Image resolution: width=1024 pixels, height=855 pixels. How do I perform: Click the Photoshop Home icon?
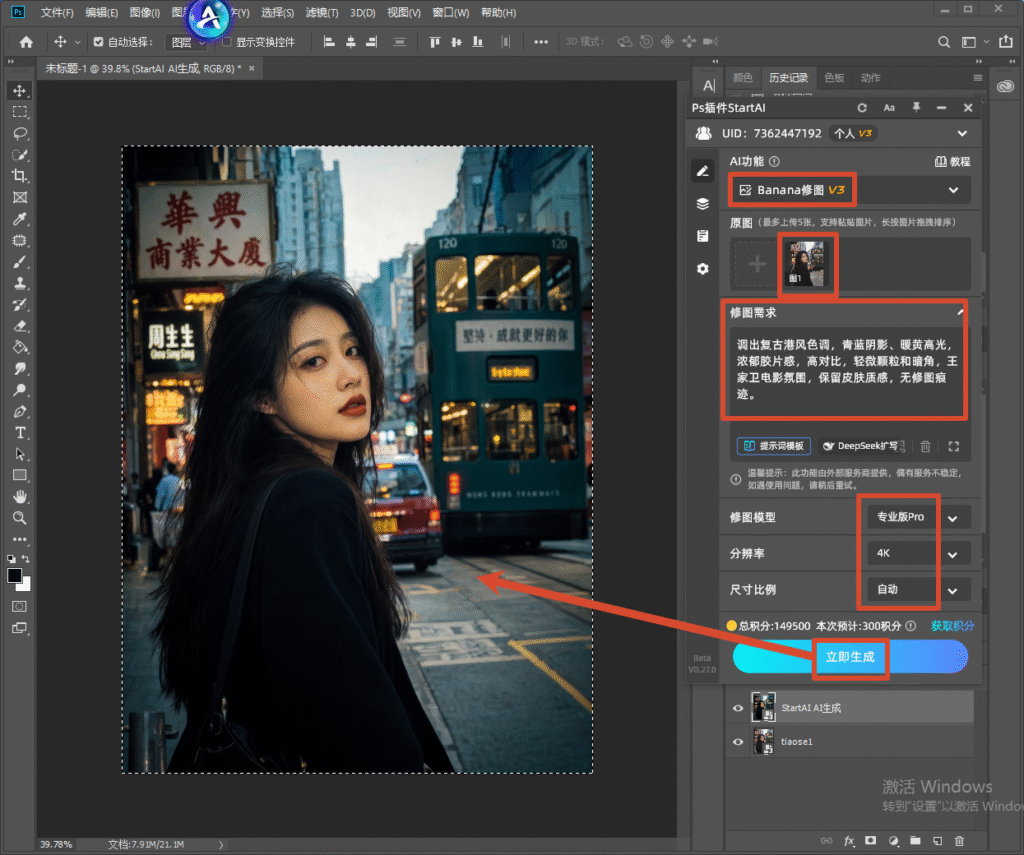(x=26, y=42)
